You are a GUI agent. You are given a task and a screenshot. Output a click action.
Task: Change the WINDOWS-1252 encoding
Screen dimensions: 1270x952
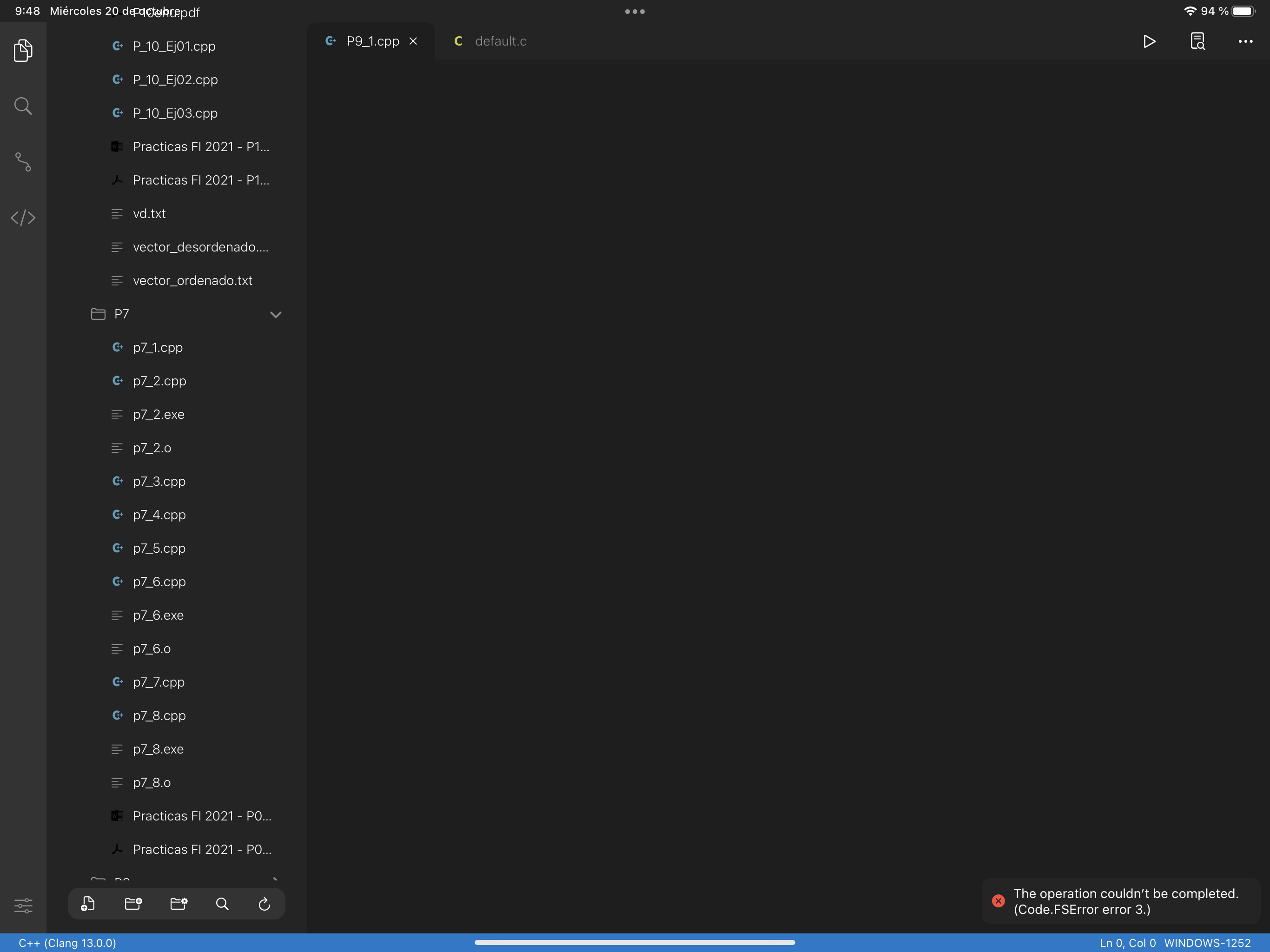point(1207,943)
